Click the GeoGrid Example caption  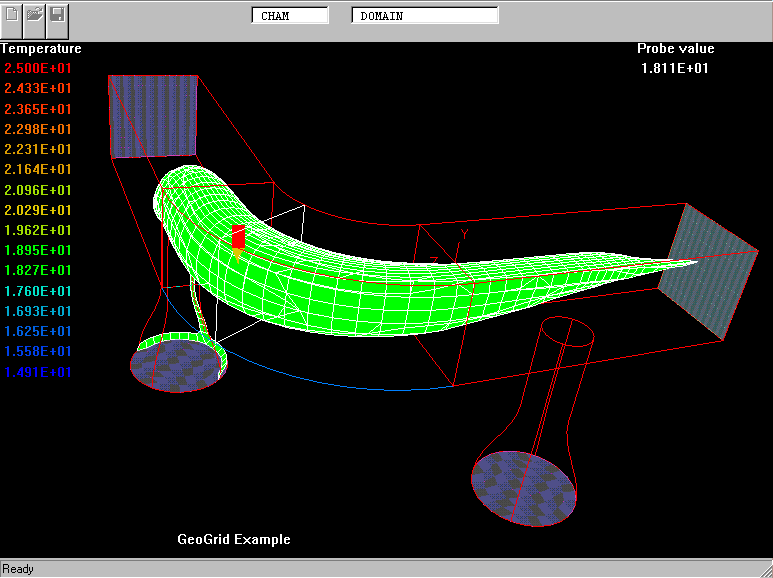pos(234,539)
